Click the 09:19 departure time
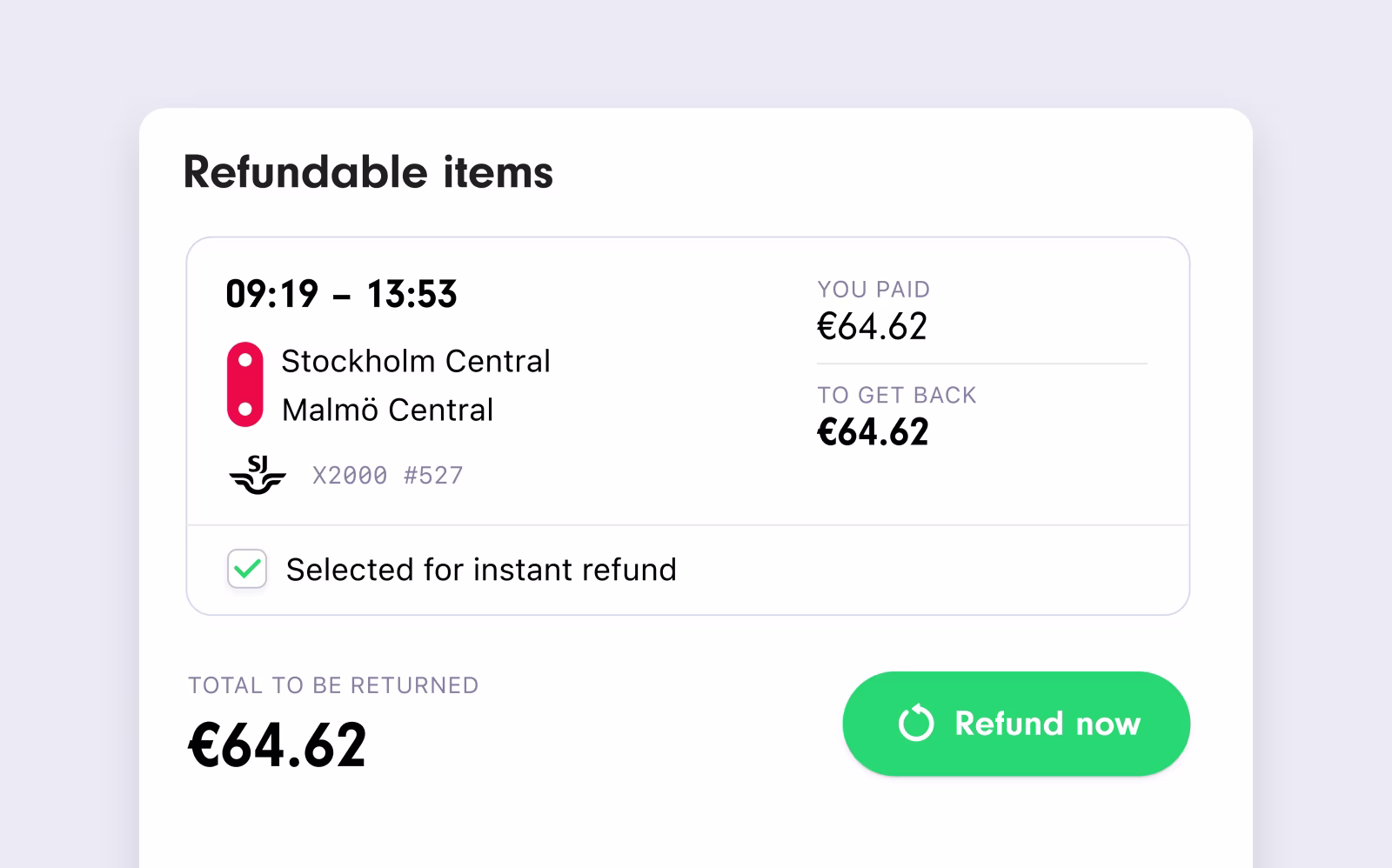 (x=271, y=294)
